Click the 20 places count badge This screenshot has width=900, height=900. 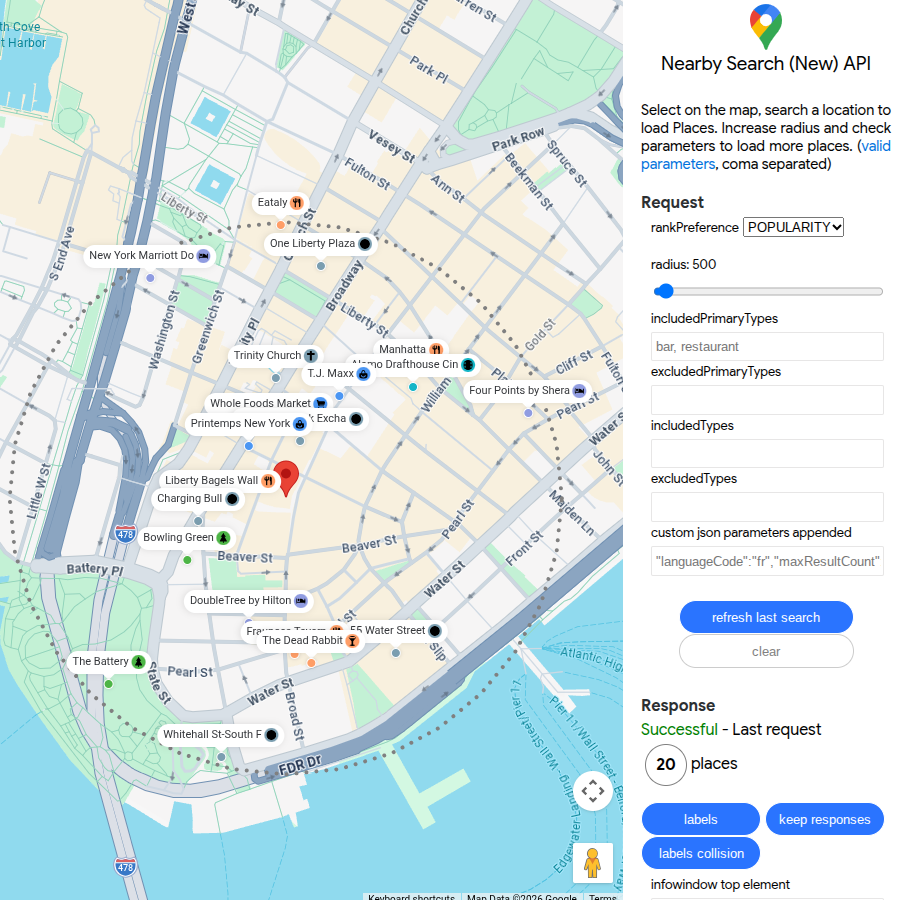point(665,765)
